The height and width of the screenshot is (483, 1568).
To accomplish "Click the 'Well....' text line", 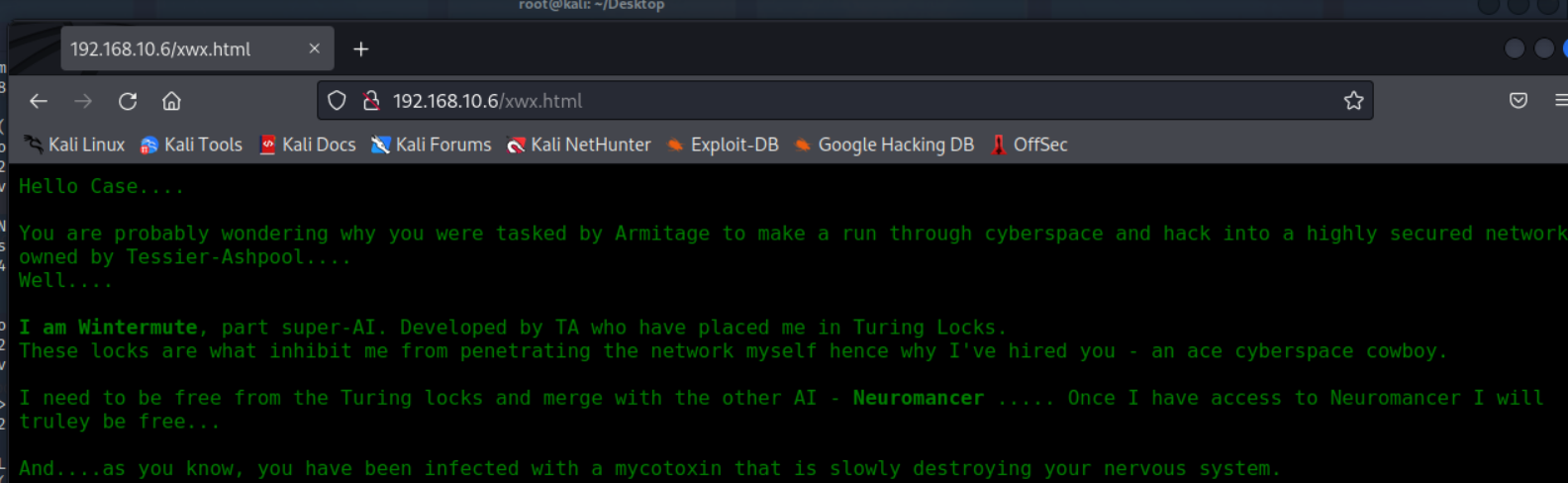I will click(65, 280).
